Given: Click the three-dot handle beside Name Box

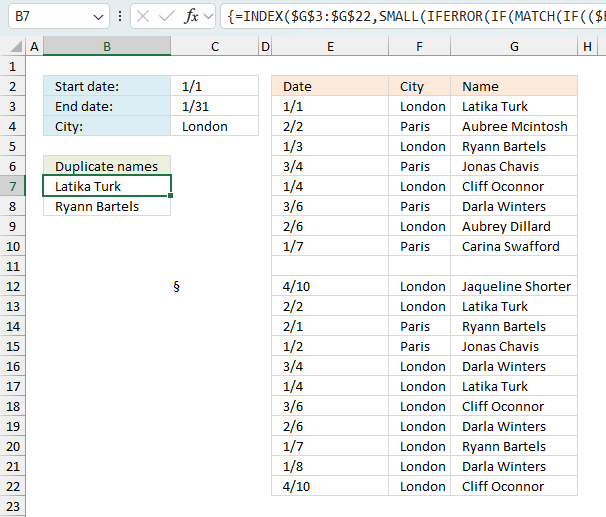Looking at the screenshot, I should (120, 16).
